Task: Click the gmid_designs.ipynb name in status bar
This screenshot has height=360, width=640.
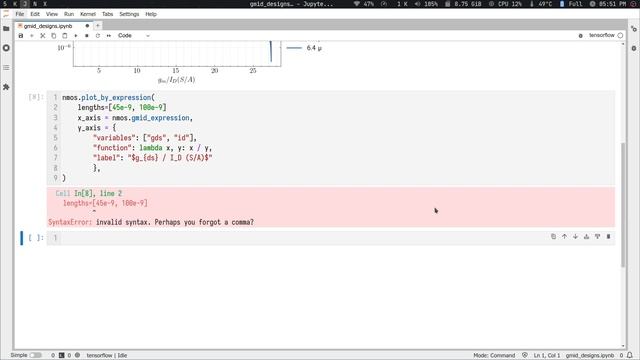Action: click(590, 355)
